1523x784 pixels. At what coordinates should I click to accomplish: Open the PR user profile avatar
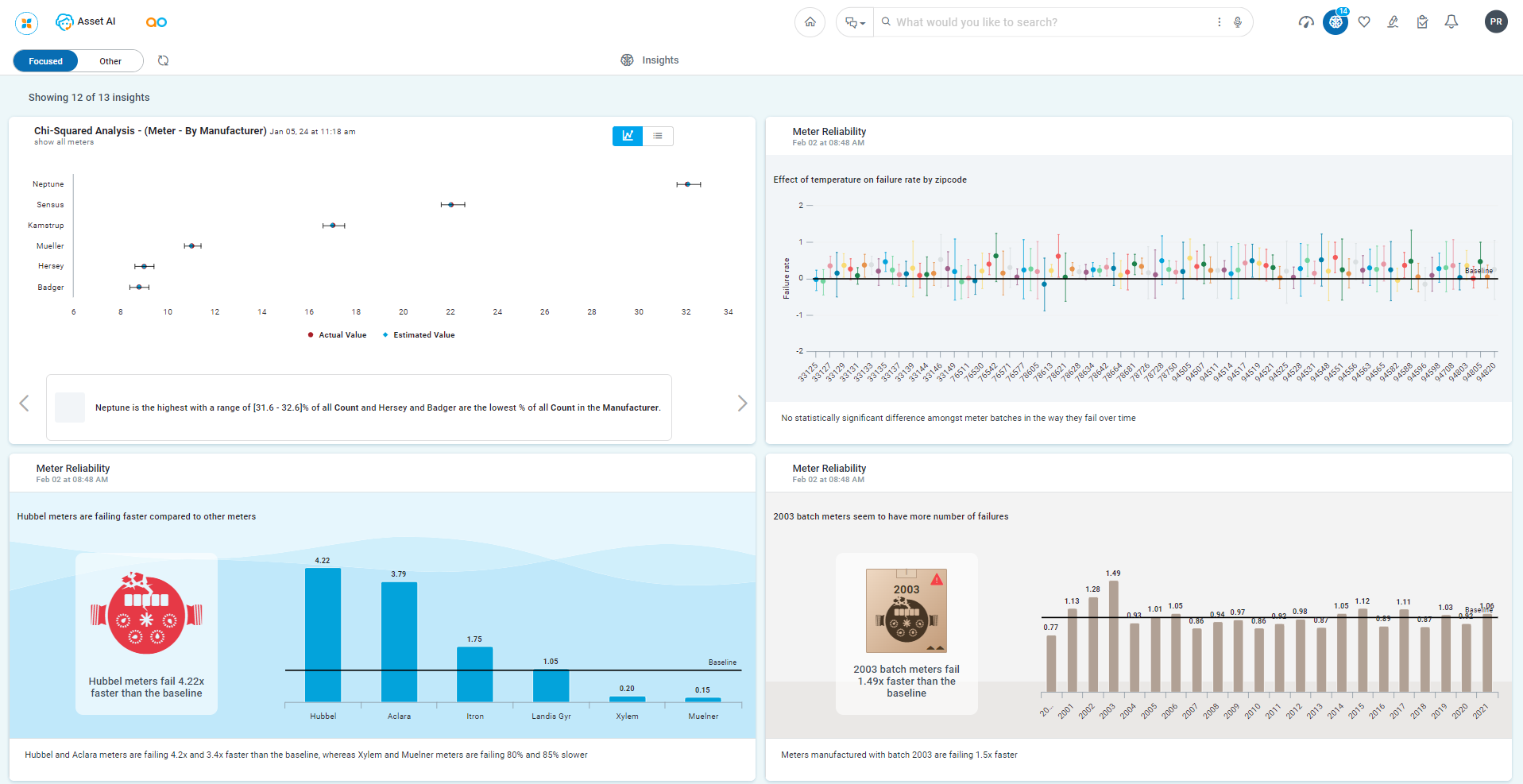coord(1496,22)
